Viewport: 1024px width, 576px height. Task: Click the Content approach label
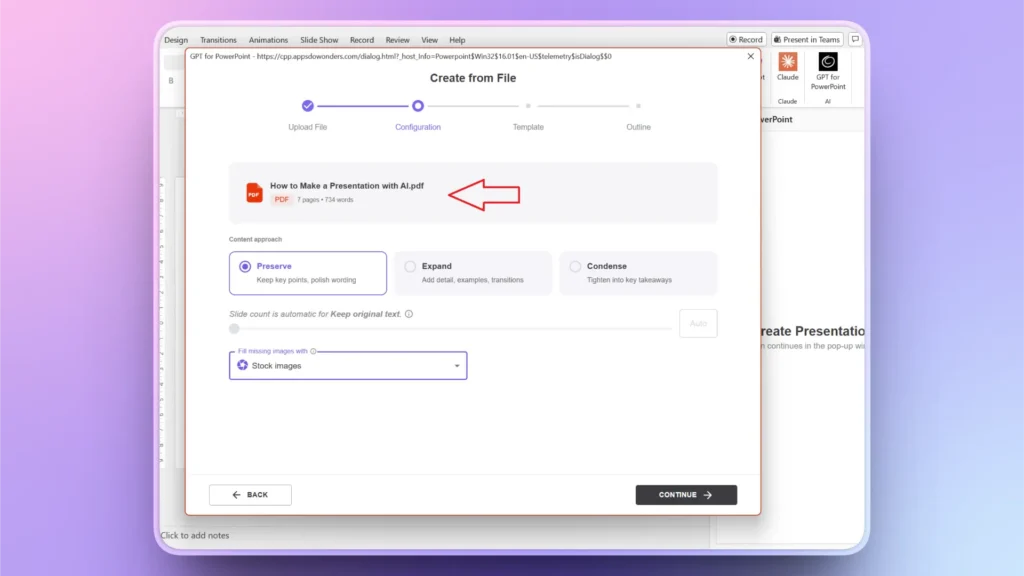coord(255,239)
